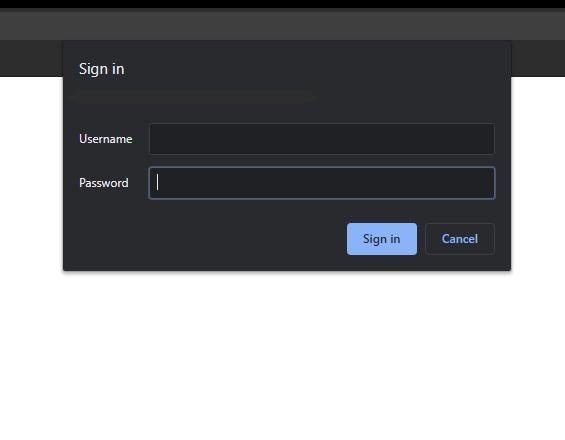
Task: Click white page area right of the dialog
Action: (538, 173)
